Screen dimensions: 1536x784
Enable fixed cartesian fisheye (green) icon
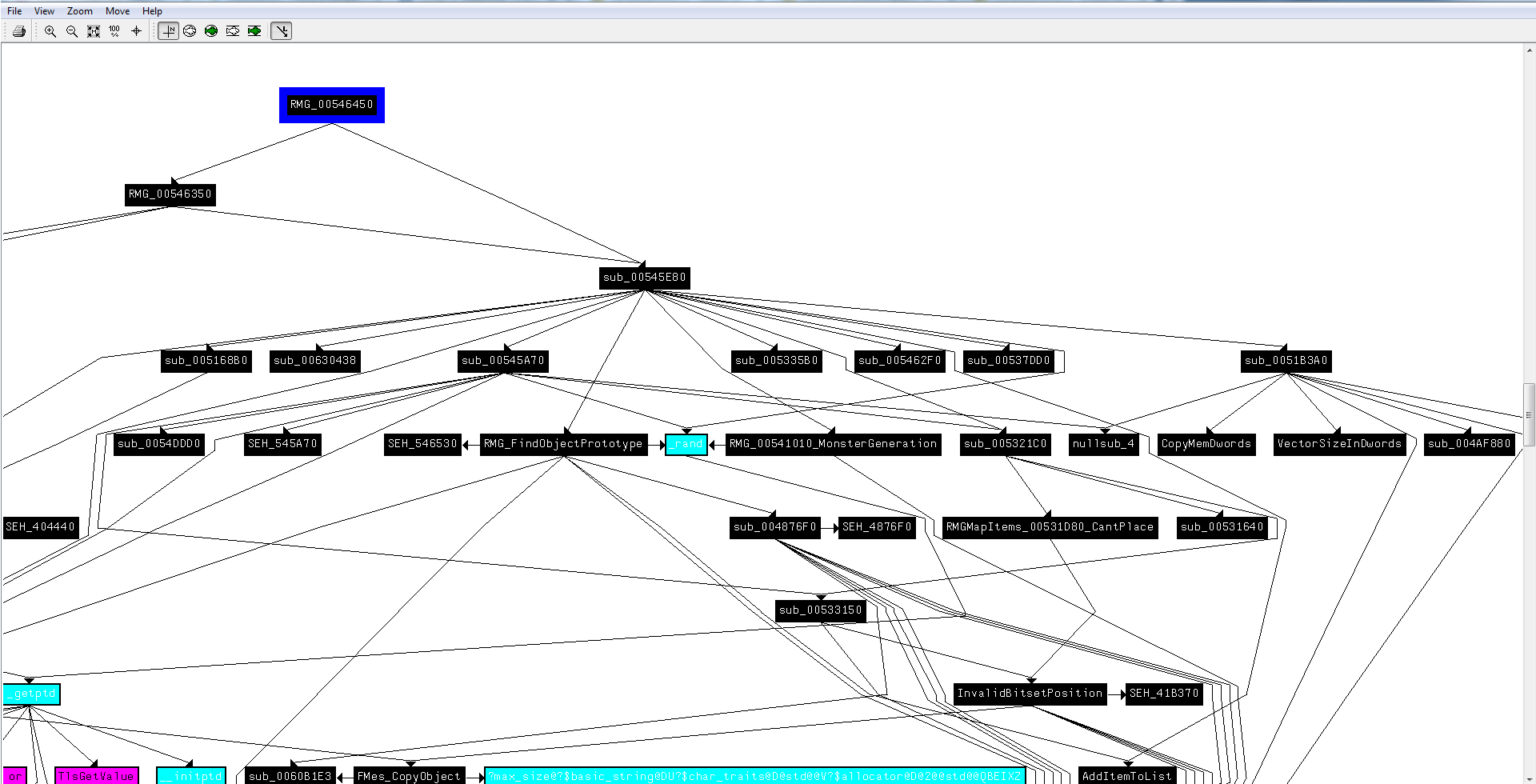(x=254, y=31)
